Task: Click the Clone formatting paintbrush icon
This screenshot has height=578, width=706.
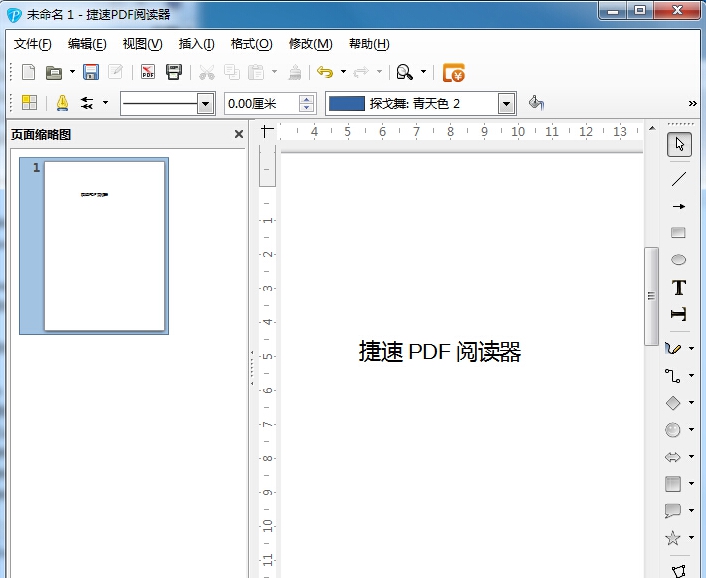Action: pos(295,72)
